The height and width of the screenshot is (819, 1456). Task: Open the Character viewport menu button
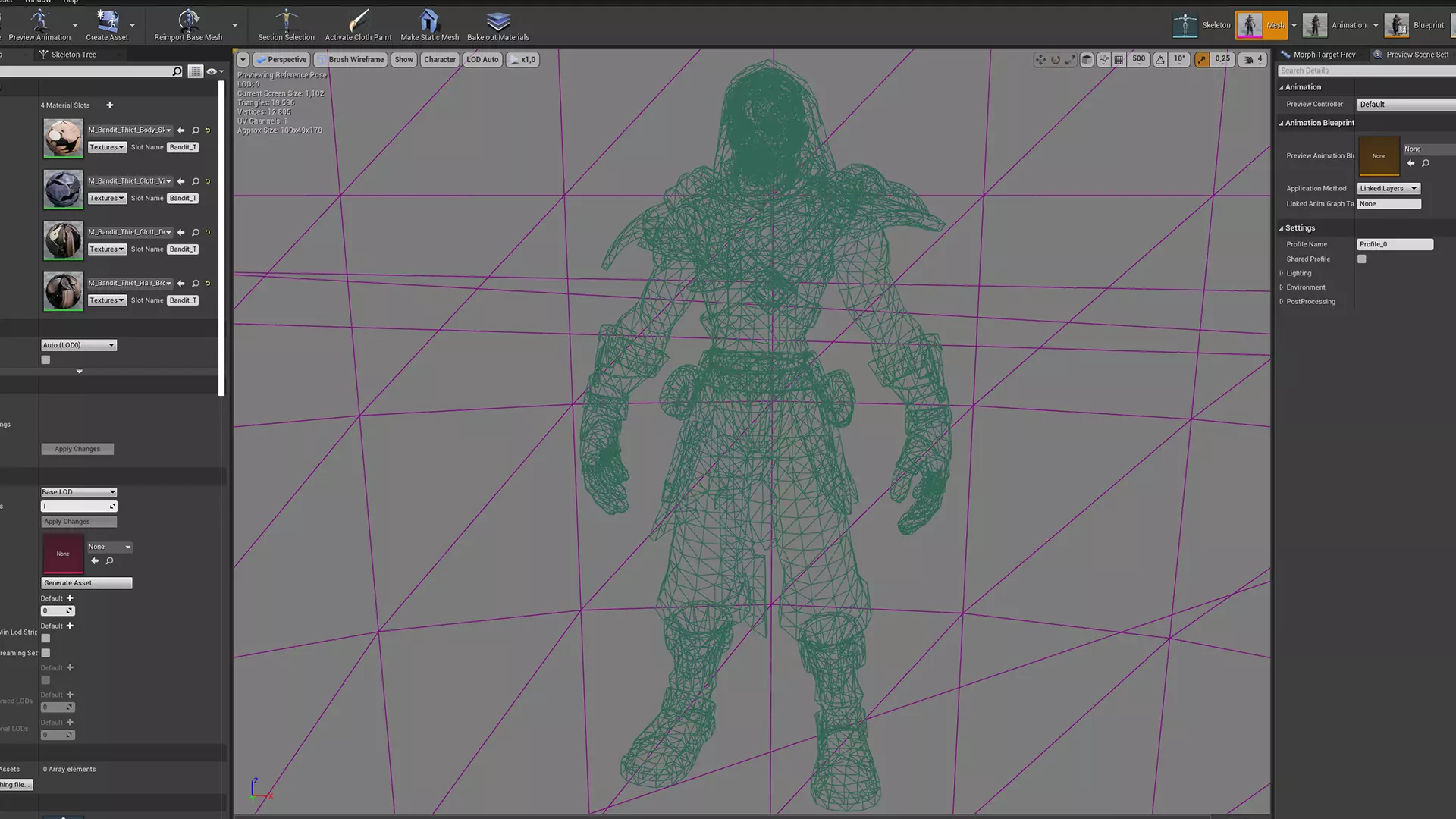[440, 59]
